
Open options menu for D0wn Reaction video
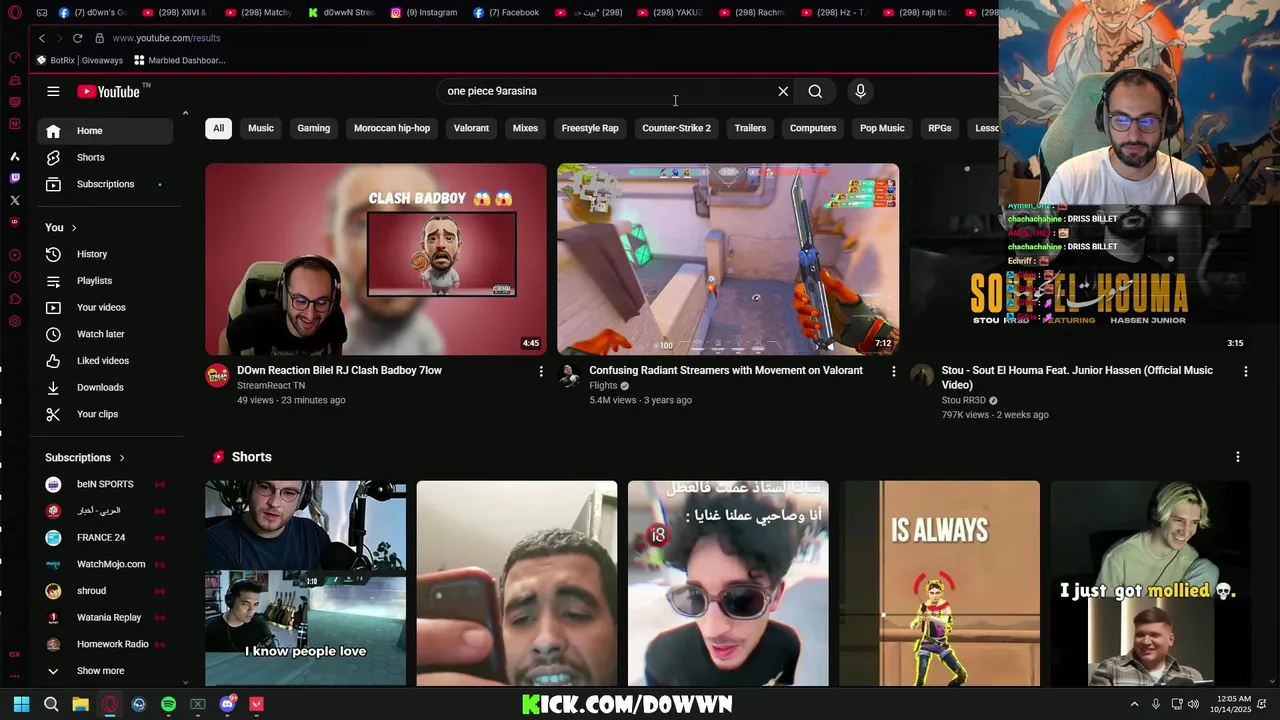(x=541, y=371)
